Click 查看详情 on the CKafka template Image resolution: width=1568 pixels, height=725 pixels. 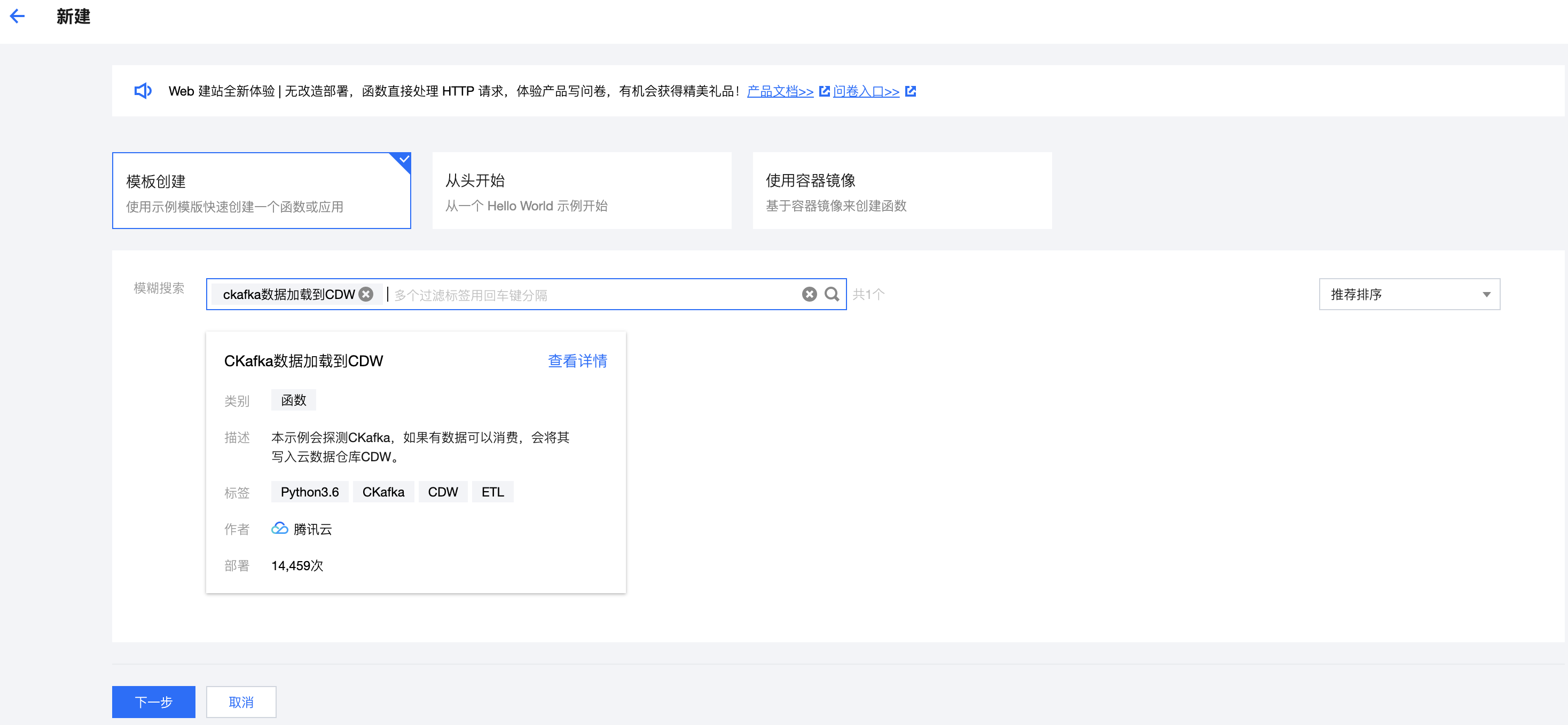coord(577,361)
